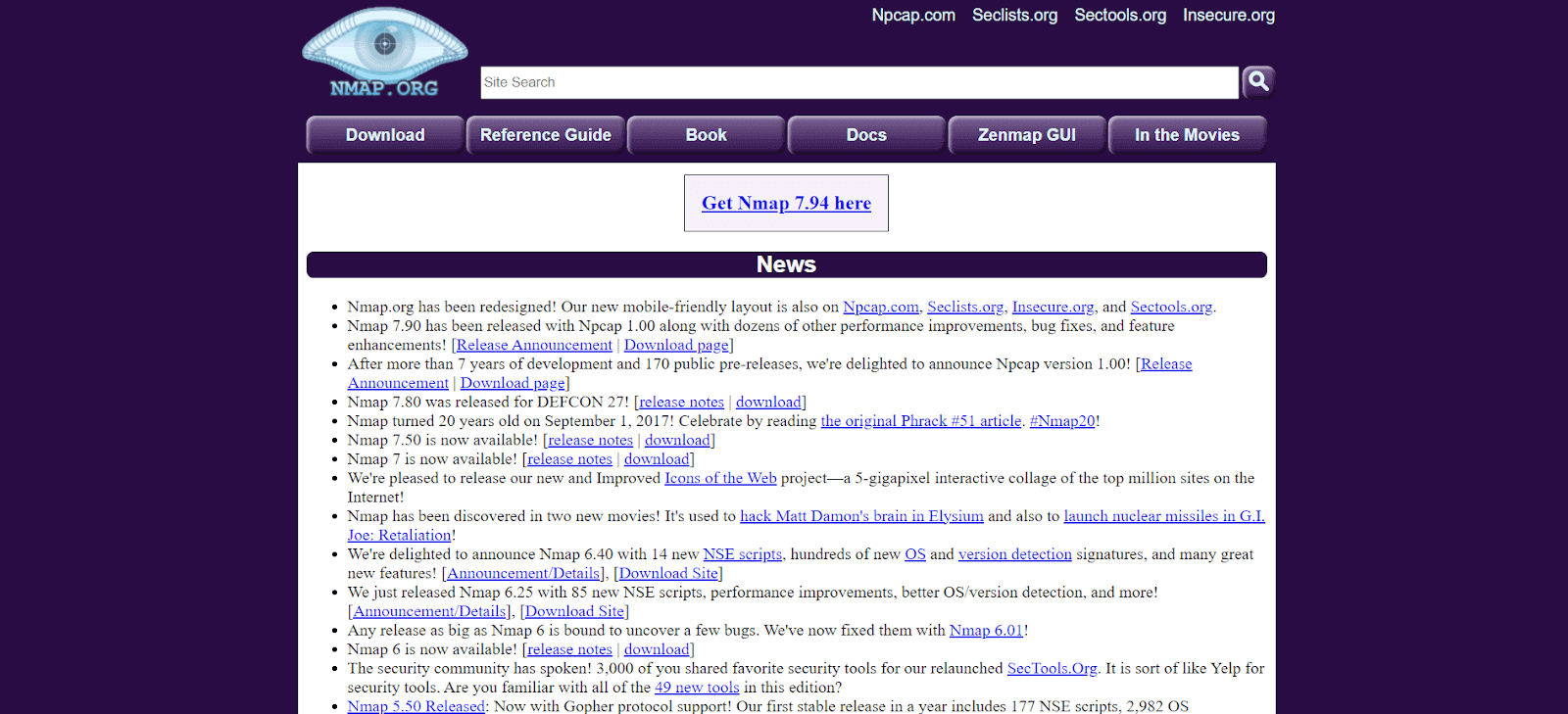This screenshot has height=714, width=1568.
Task: Open the Docs nav tab
Action: tap(866, 135)
